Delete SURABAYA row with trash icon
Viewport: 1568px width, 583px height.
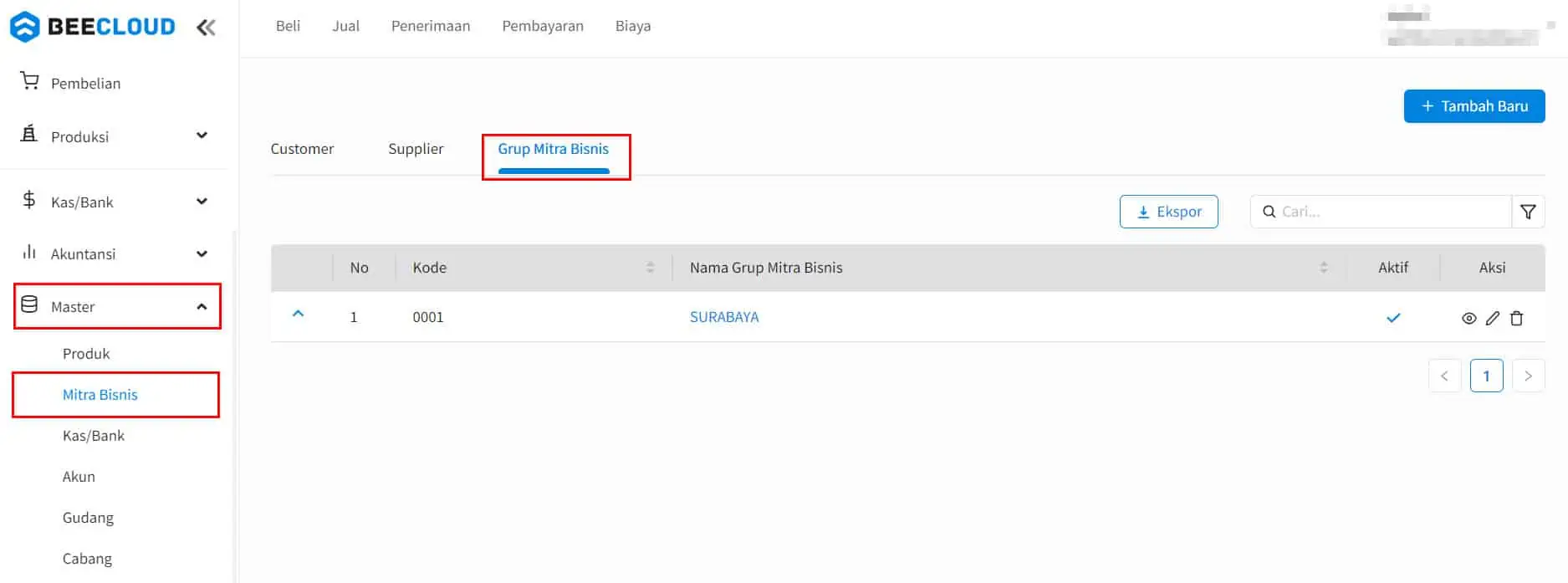(x=1517, y=318)
